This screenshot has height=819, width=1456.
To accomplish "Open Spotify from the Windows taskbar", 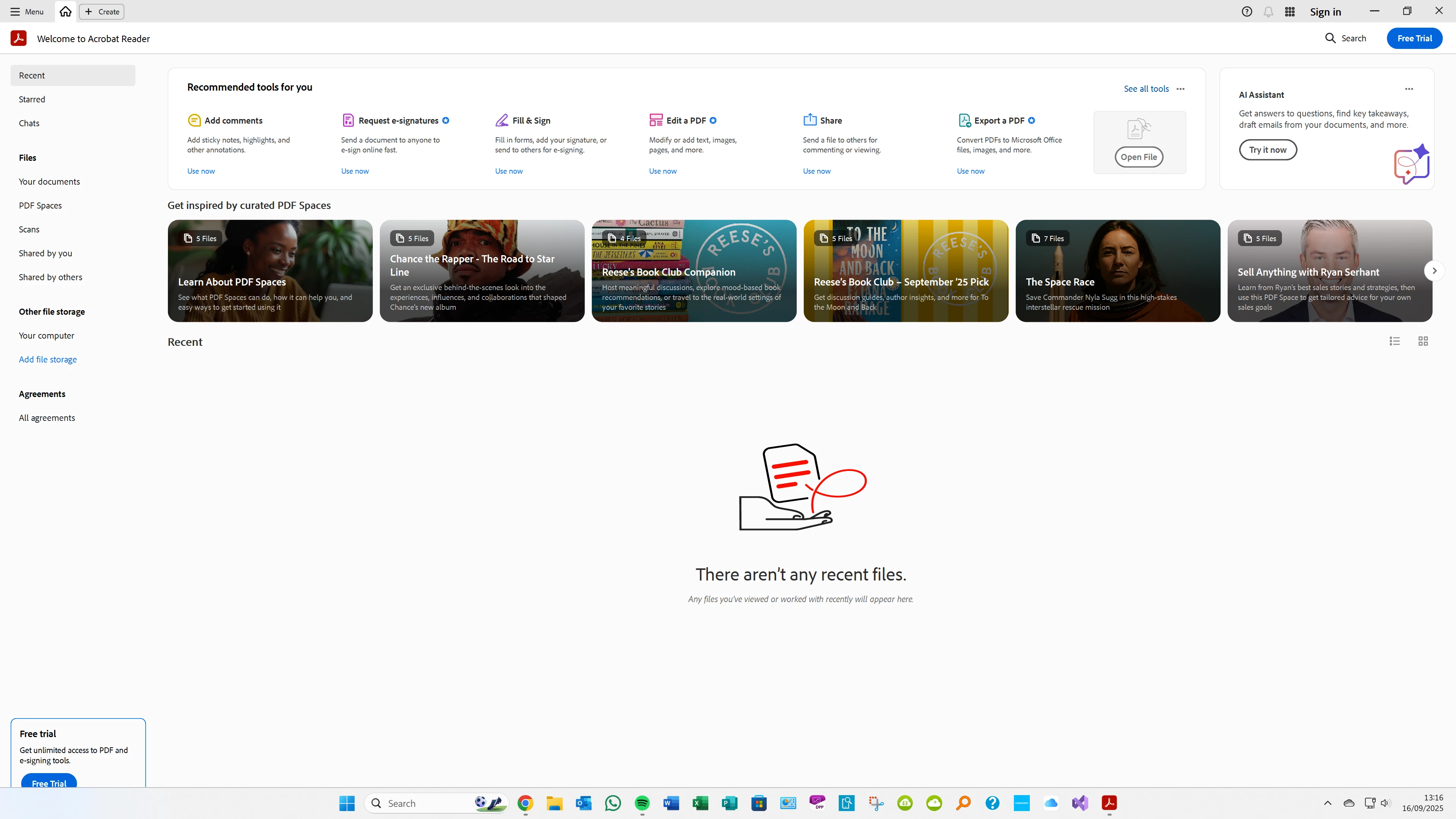I will (642, 803).
